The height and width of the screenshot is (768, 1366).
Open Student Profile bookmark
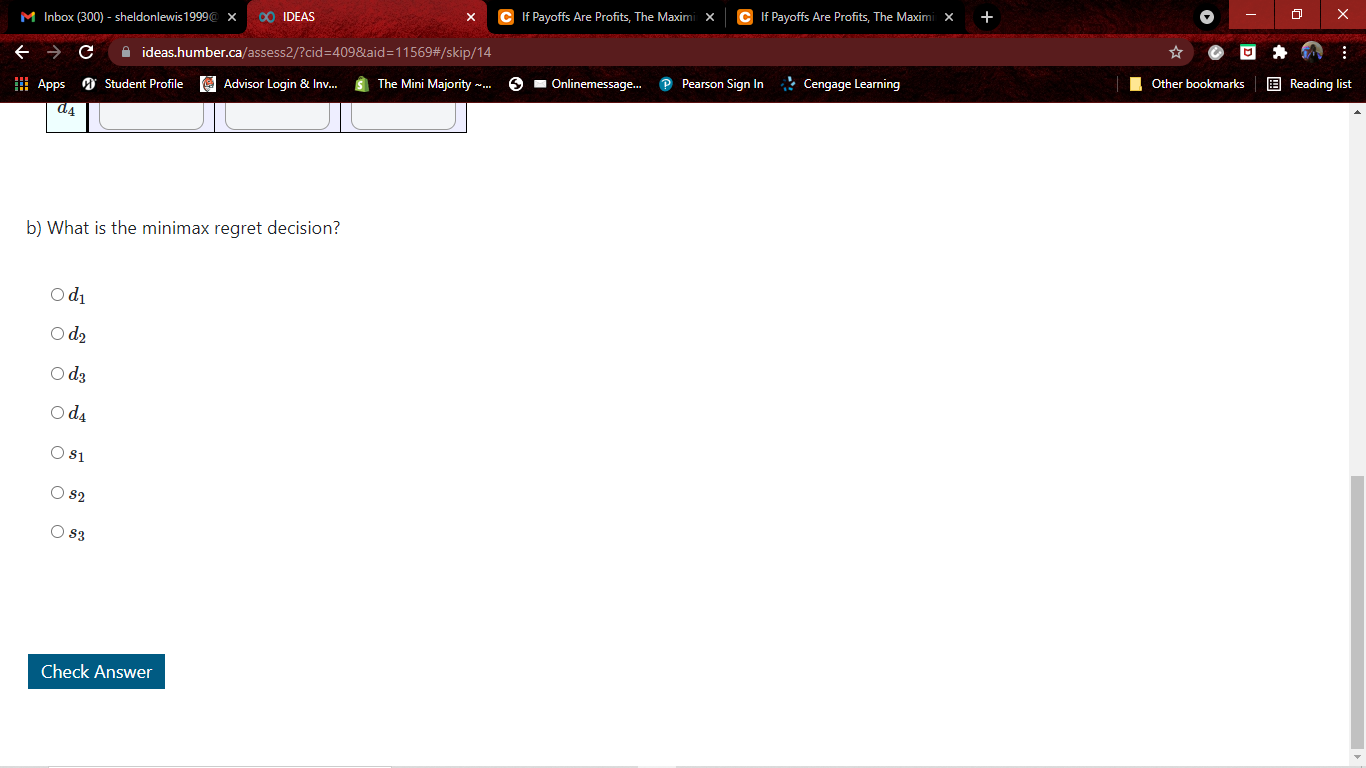point(132,84)
